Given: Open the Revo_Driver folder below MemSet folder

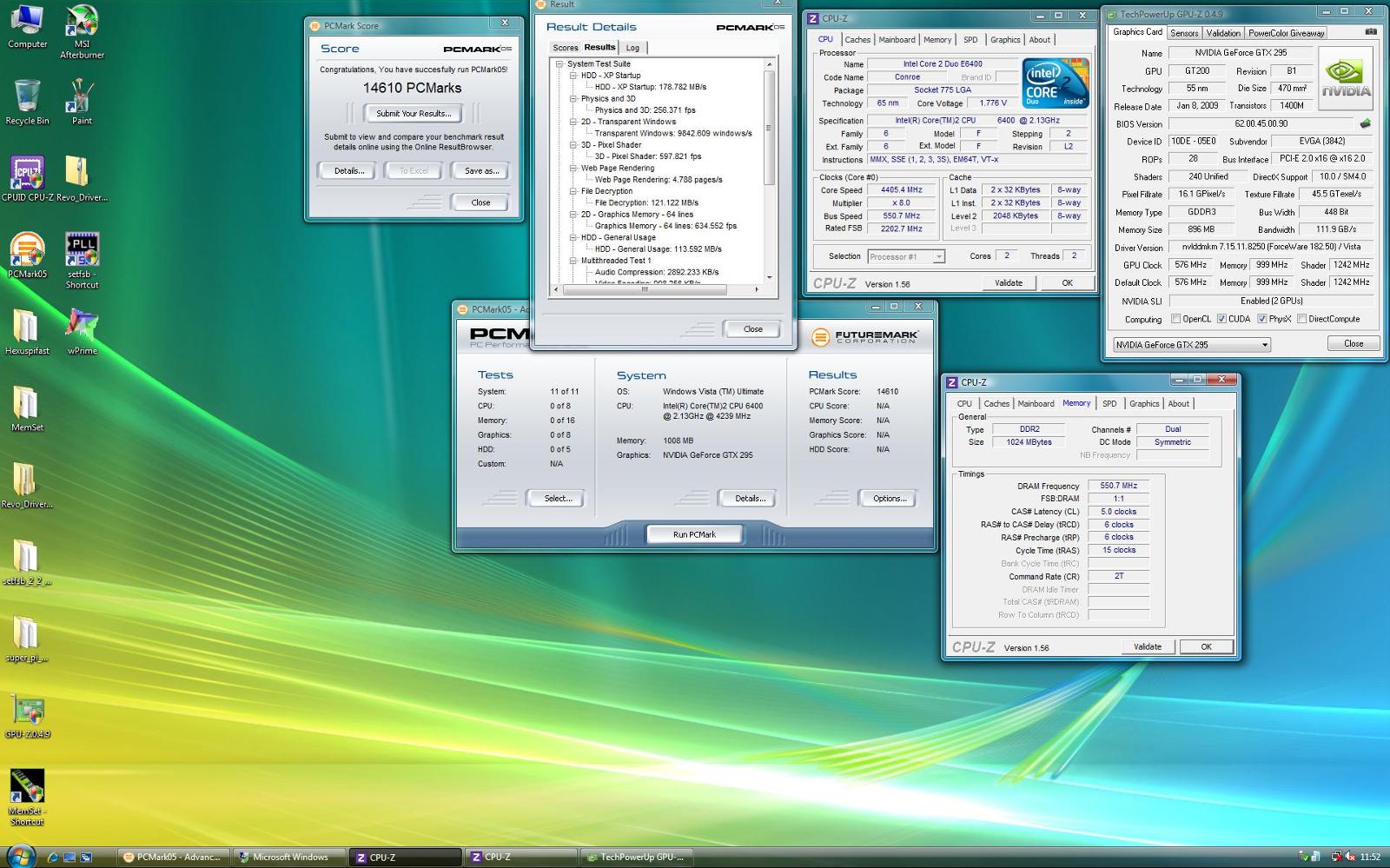Looking at the screenshot, I should (27, 485).
